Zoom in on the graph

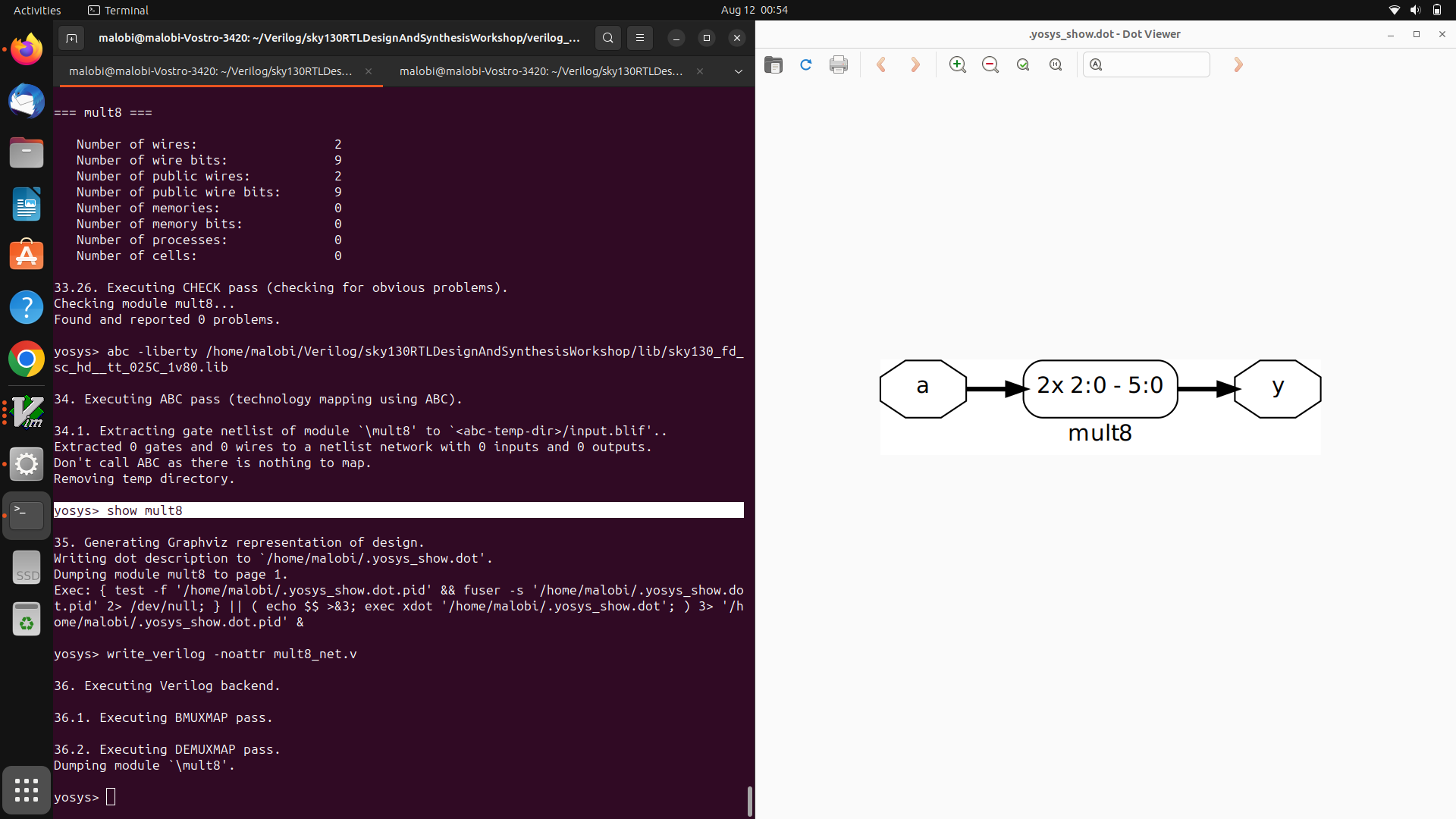click(x=957, y=64)
